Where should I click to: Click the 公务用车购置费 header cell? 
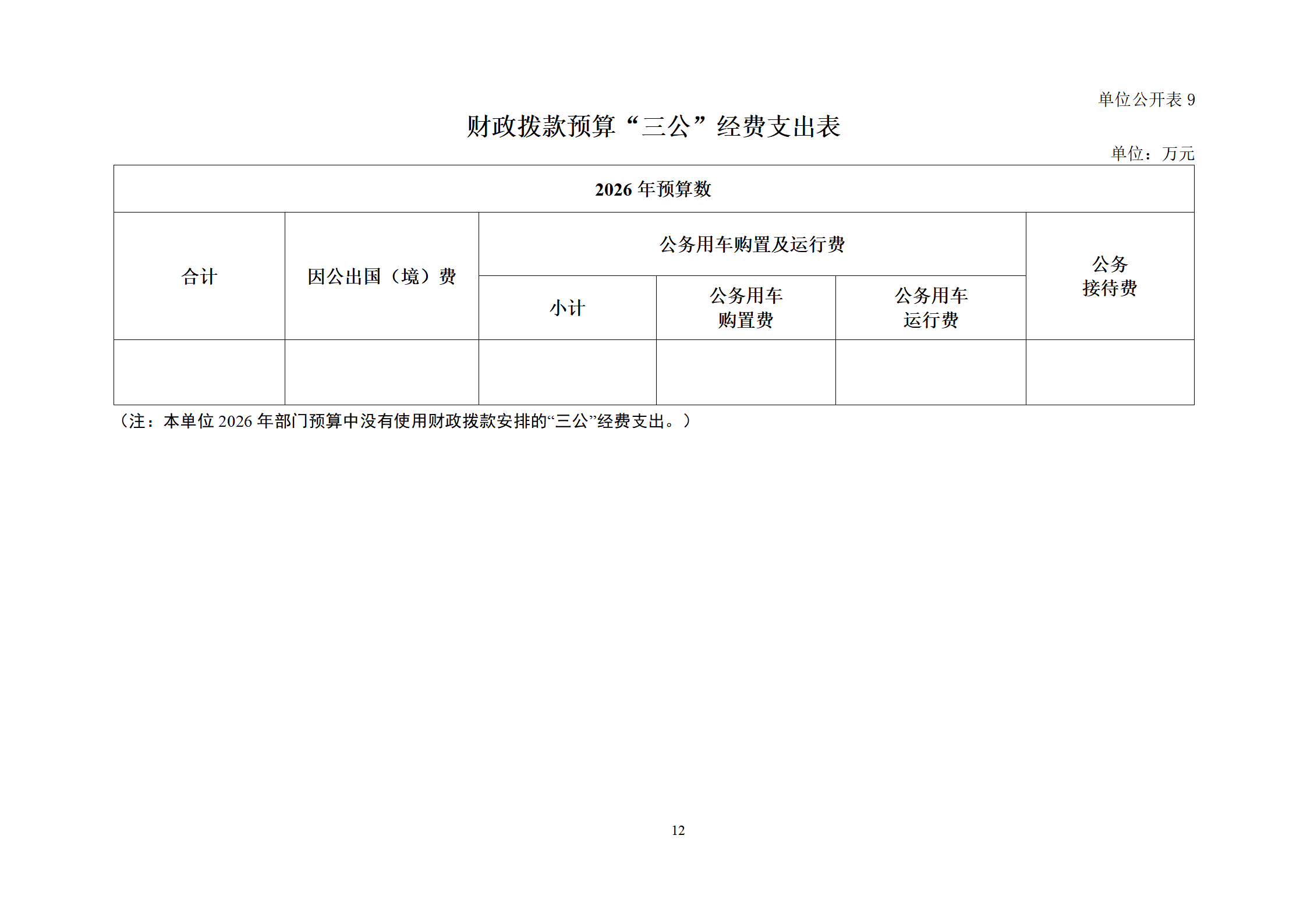click(x=746, y=308)
